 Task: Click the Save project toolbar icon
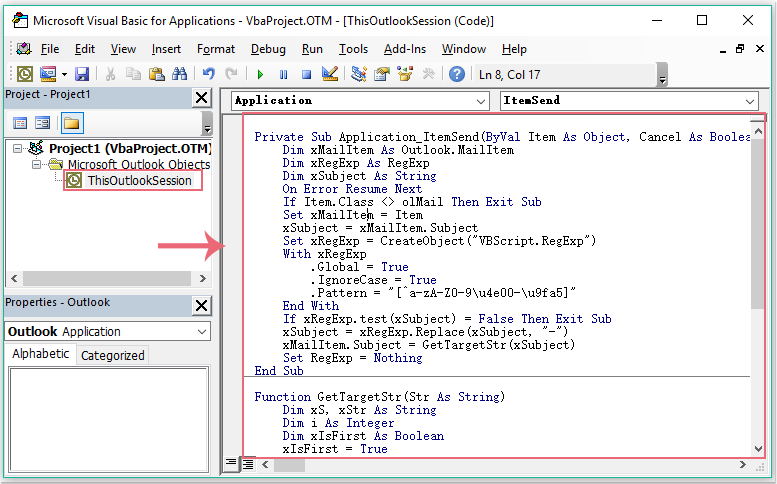coord(82,74)
